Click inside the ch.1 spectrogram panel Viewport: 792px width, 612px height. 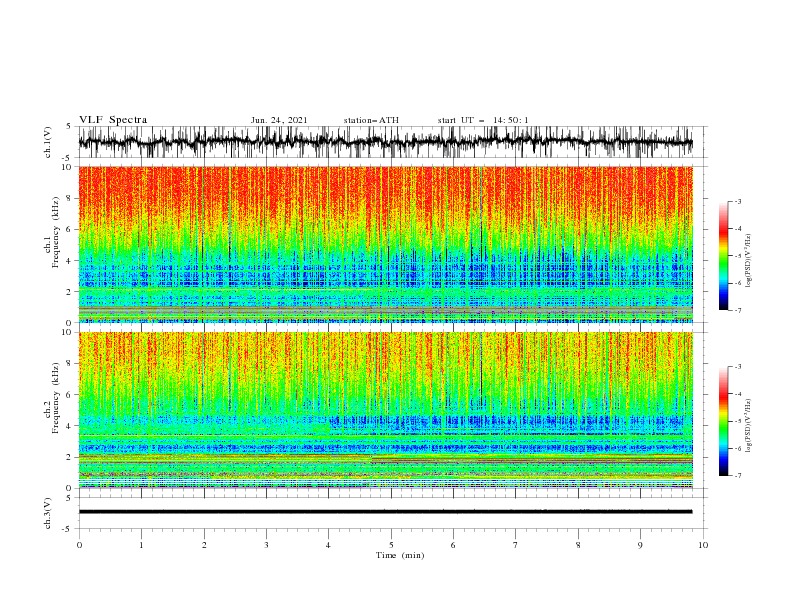tap(385, 244)
